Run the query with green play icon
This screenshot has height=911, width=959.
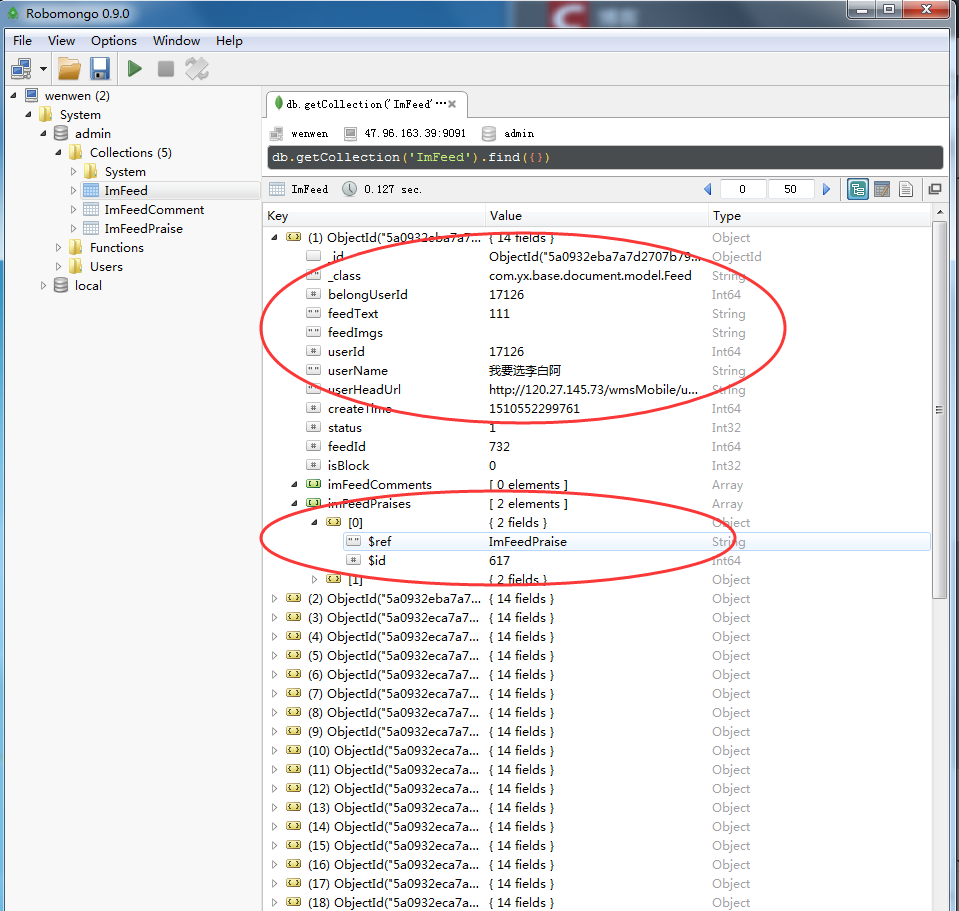point(135,68)
